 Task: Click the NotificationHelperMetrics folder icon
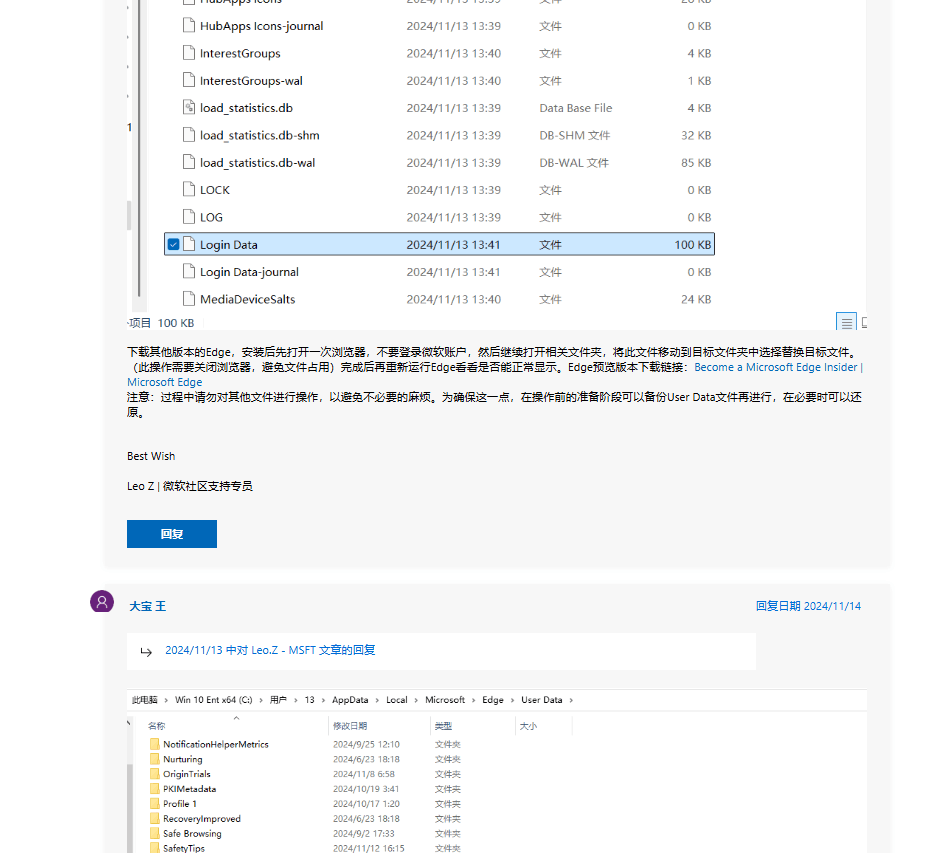[155, 744]
